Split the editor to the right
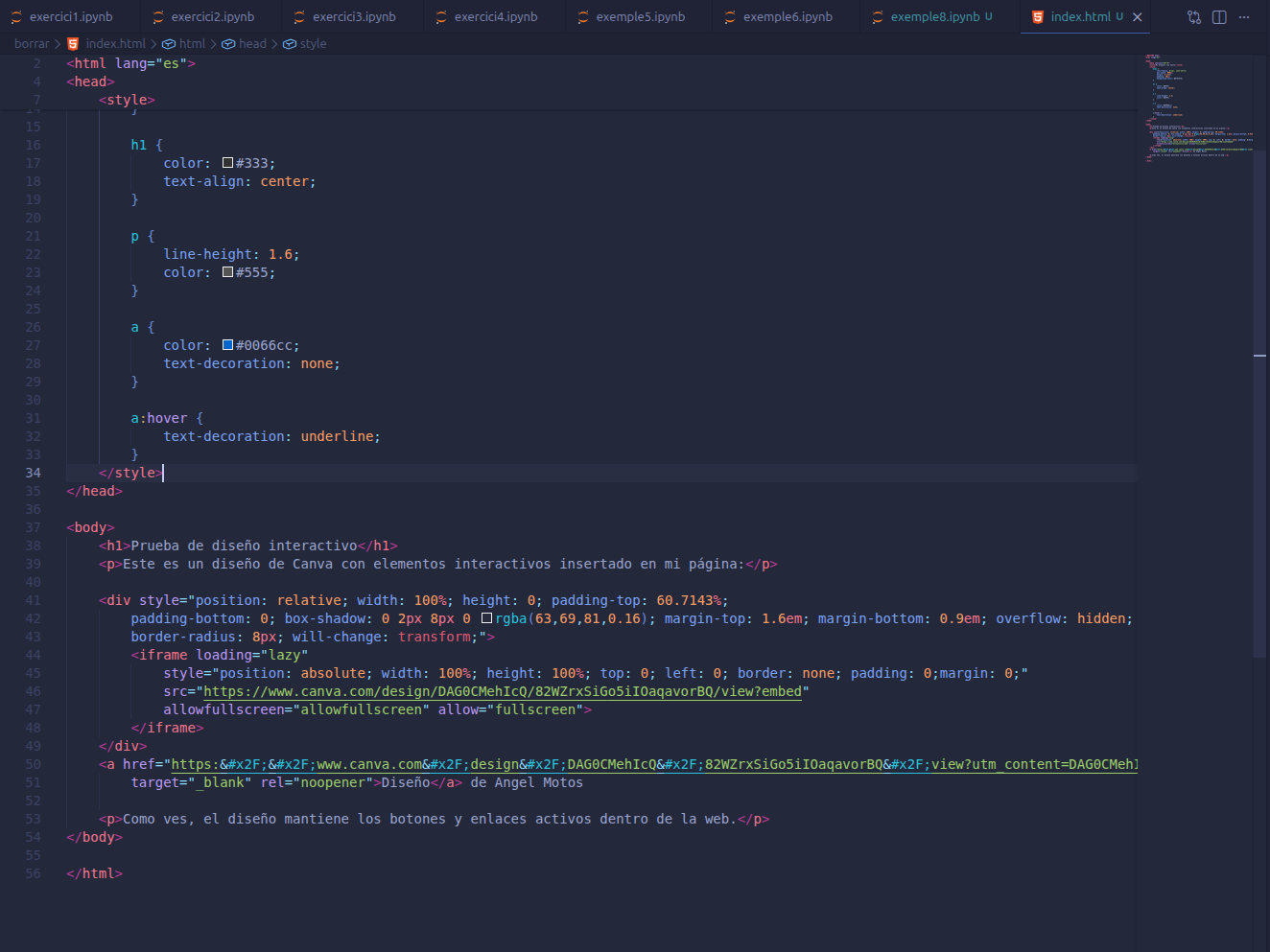Viewport: 1270px width, 952px height. point(1219,17)
